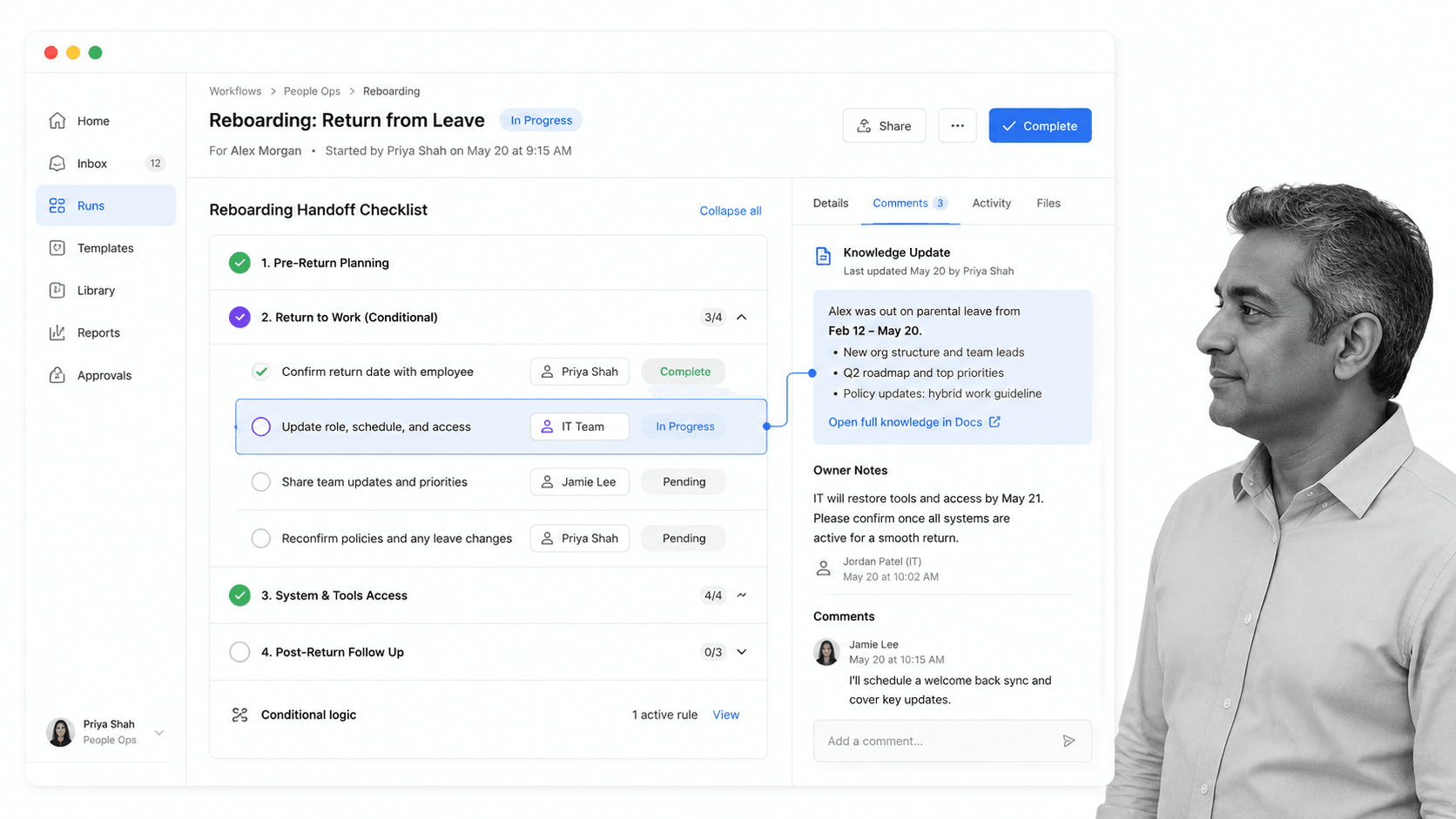The height and width of the screenshot is (819, 1456).
Task: Open the more options ellipsis button
Action: [957, 125]
